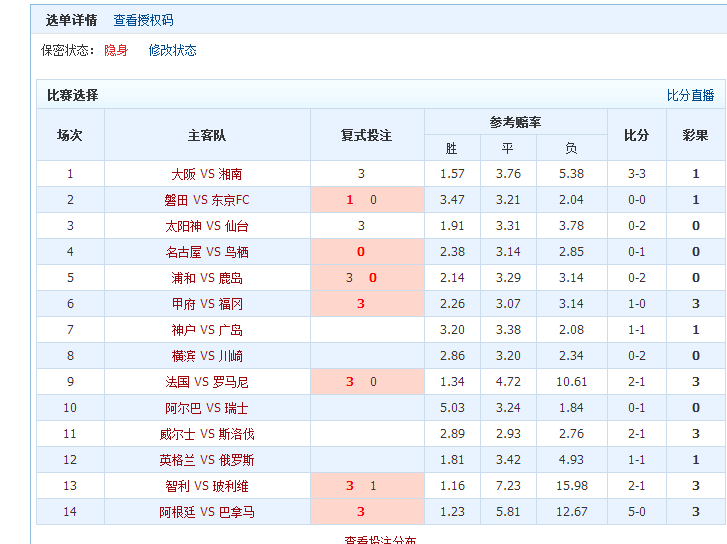Image resolution: width=727 pixels, height=544 pixels.
Task: Open the 东京FC team link
Action: (230, 200)
